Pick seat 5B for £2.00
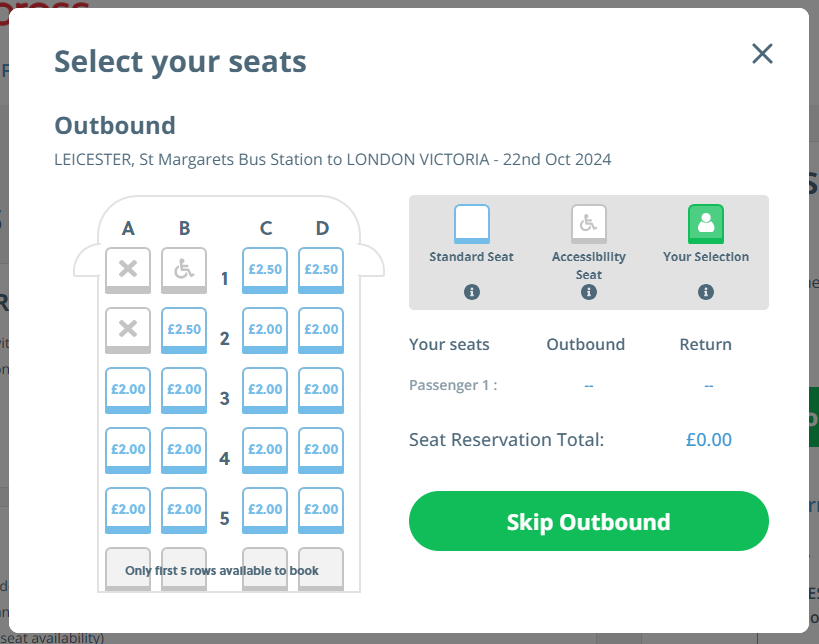Image resolution: width=819 pixels, height=644 pixels. (x=184, y=509)
